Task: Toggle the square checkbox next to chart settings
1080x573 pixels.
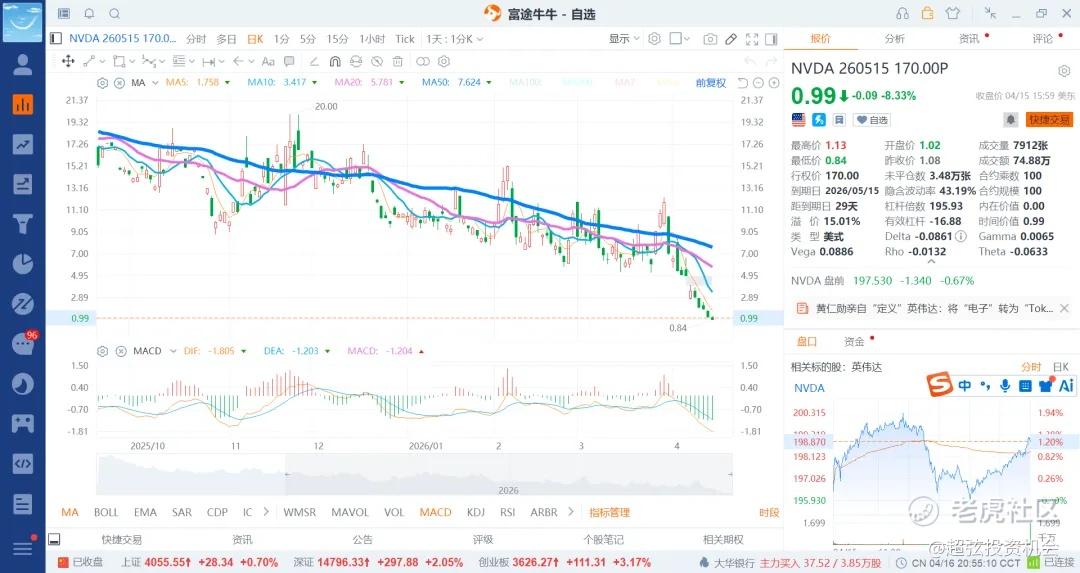Action: pyautogui.click(x=676, y=39)
